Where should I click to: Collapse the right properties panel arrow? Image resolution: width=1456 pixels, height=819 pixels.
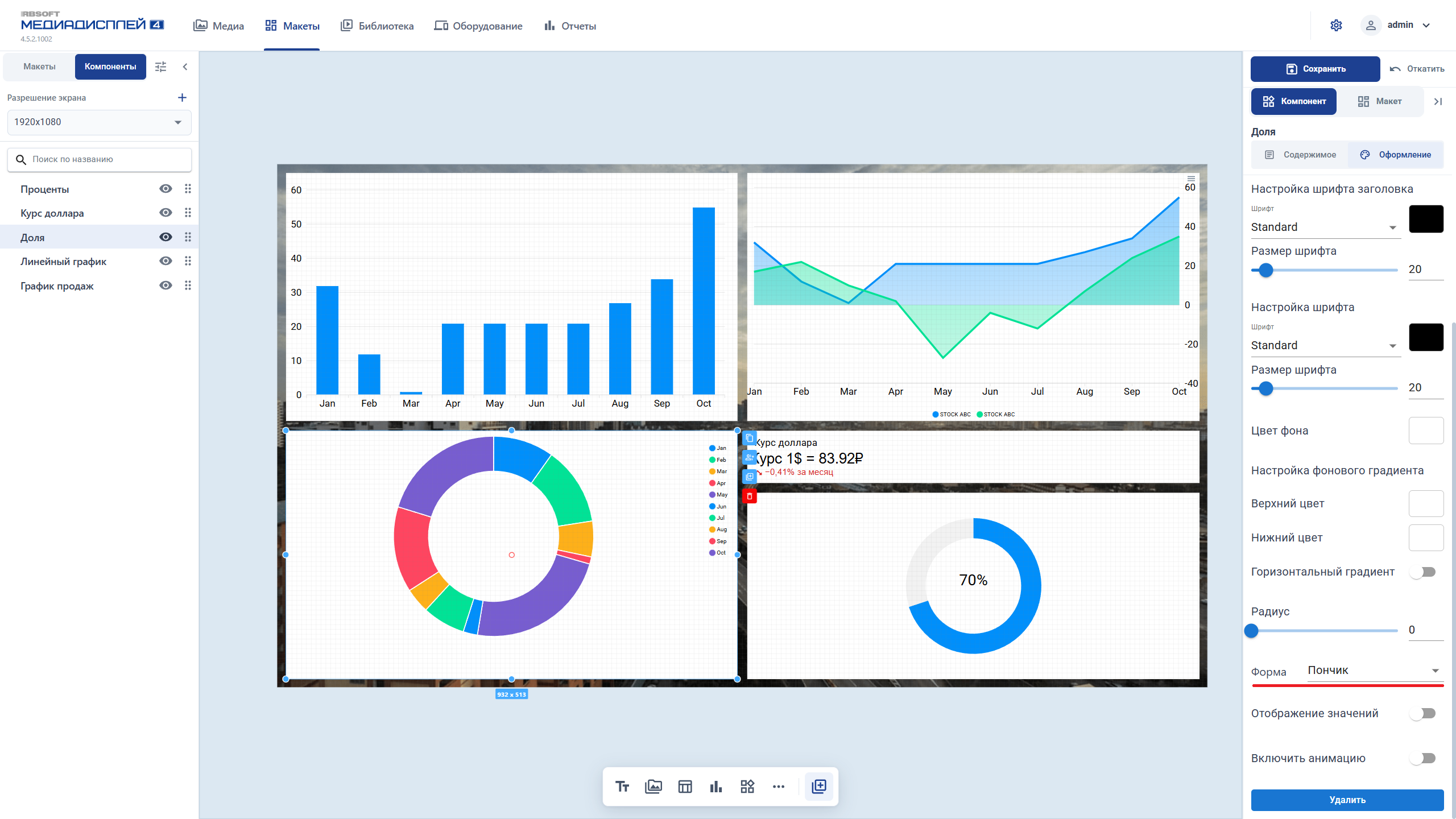(x=1438, y=101)
